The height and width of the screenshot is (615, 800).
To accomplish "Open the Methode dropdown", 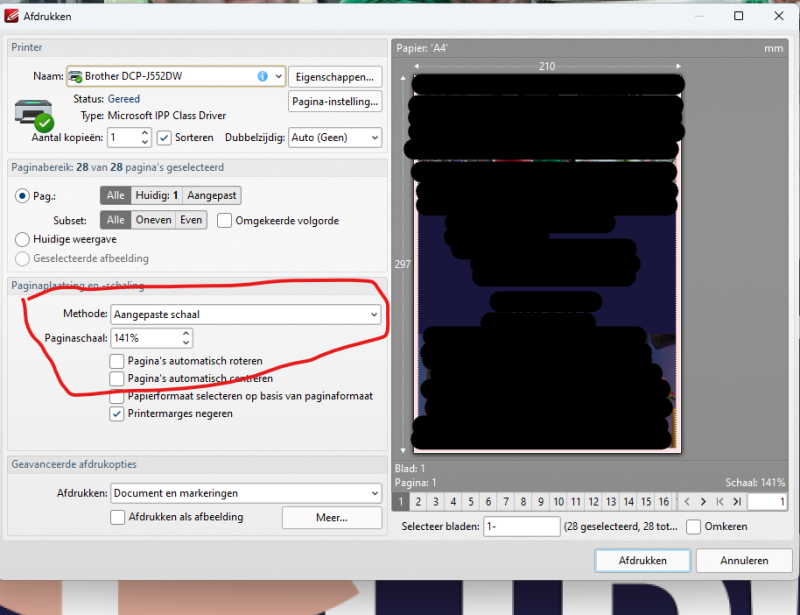I will pos(245,315).
